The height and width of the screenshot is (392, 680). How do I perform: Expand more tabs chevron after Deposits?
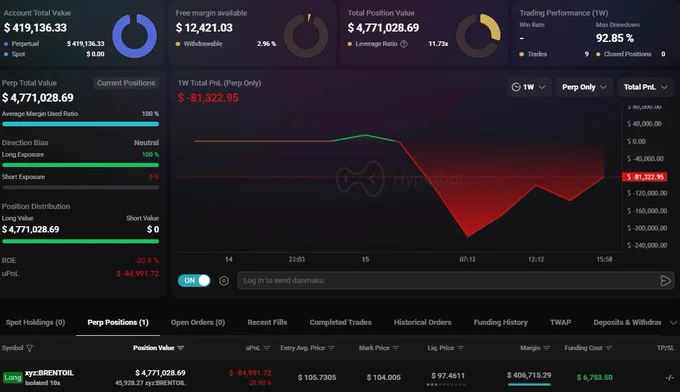coord(673,323)
